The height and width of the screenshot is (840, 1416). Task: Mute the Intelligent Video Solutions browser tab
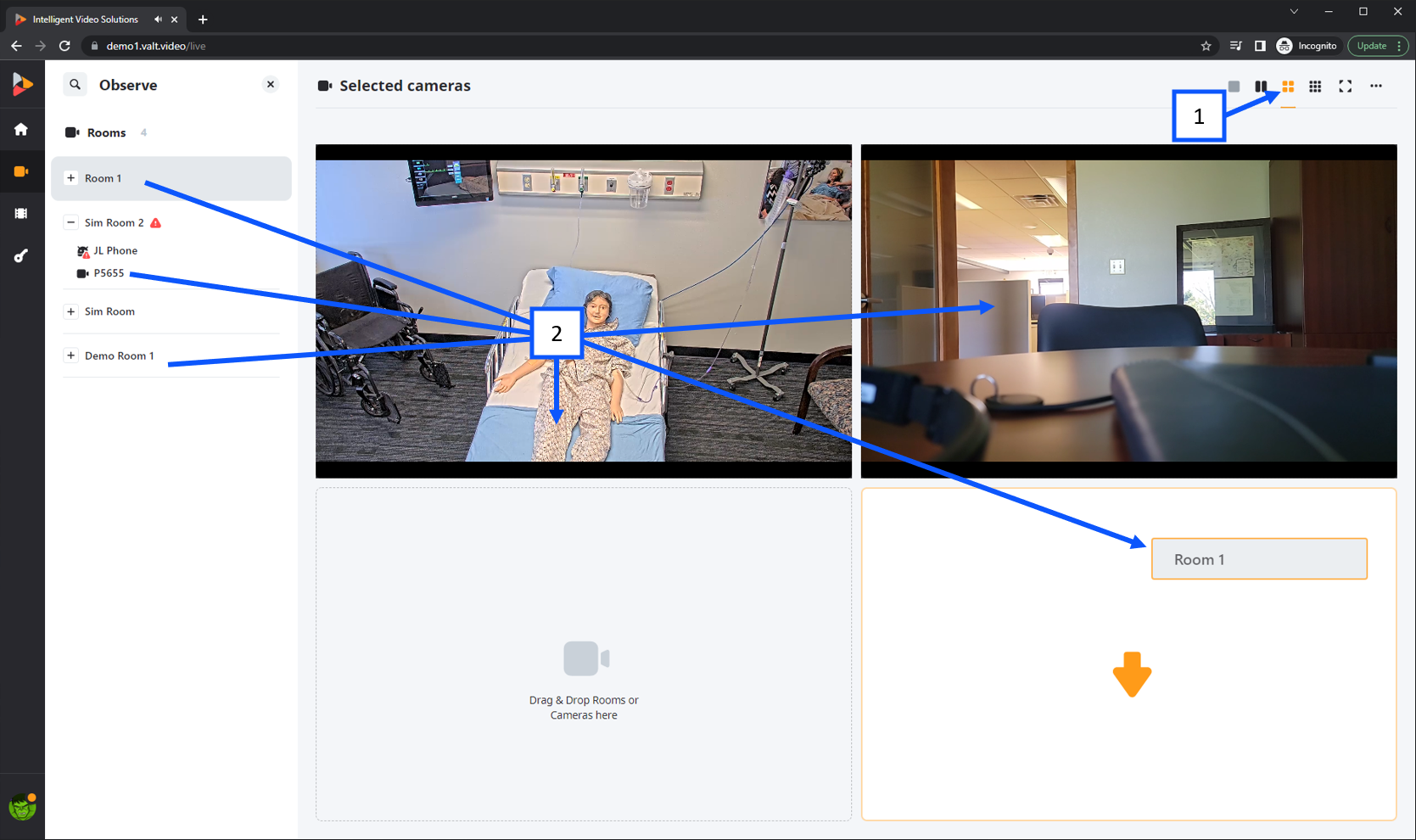click(x=158, y=19)
